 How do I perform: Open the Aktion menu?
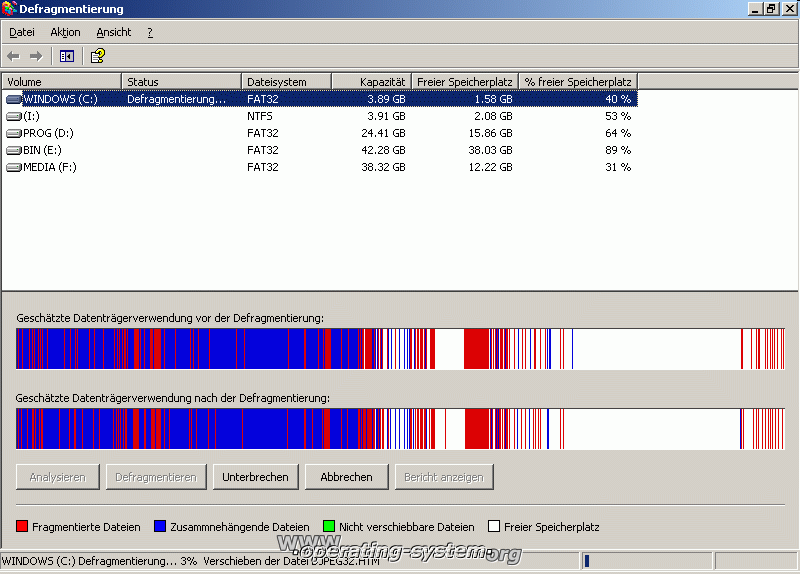(65, 32)
